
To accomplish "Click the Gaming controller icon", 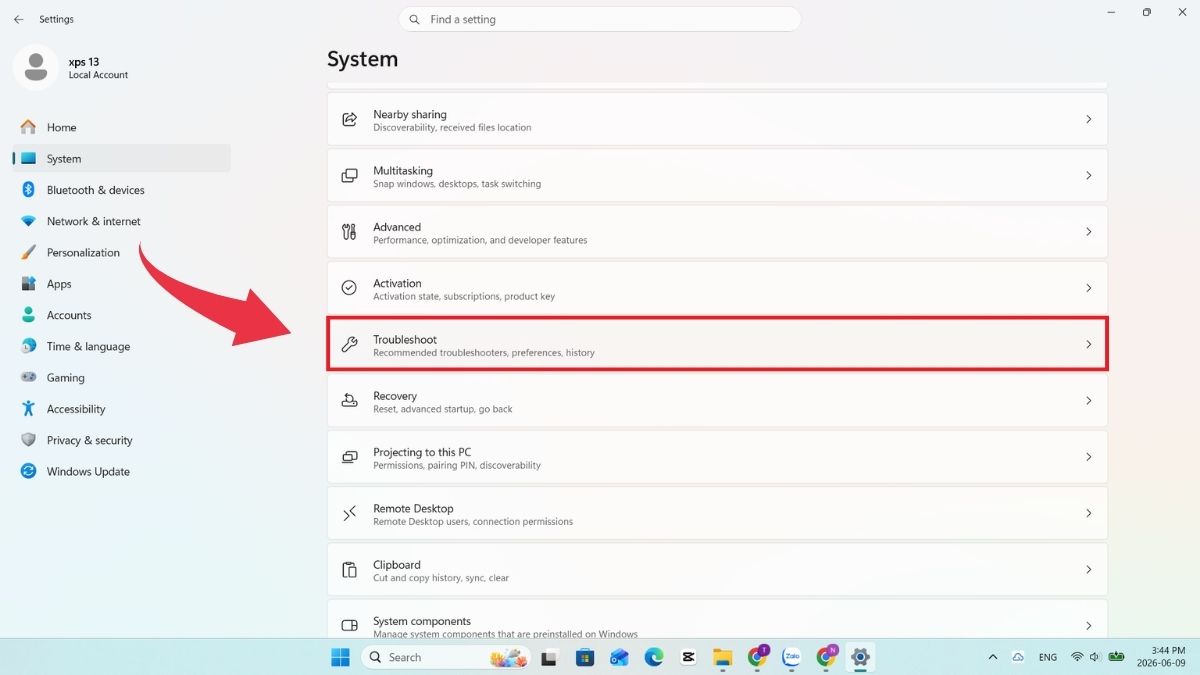I will 28,378.
